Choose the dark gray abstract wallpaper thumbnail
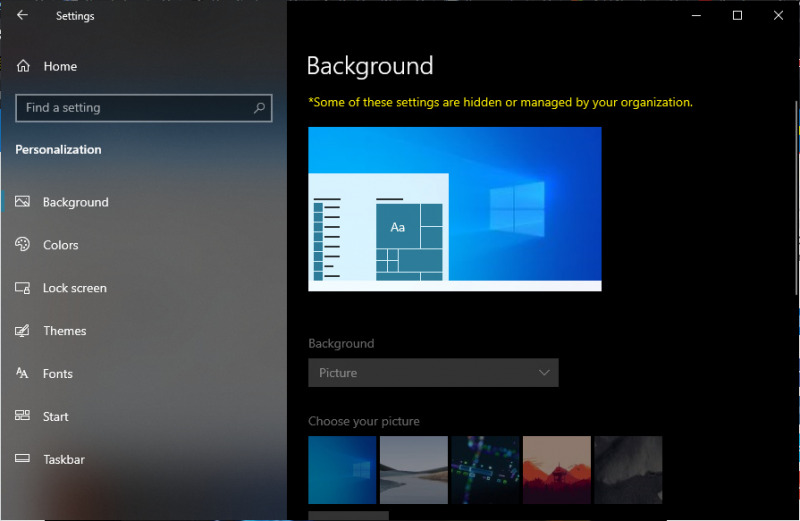 click(x=628, y=469)
